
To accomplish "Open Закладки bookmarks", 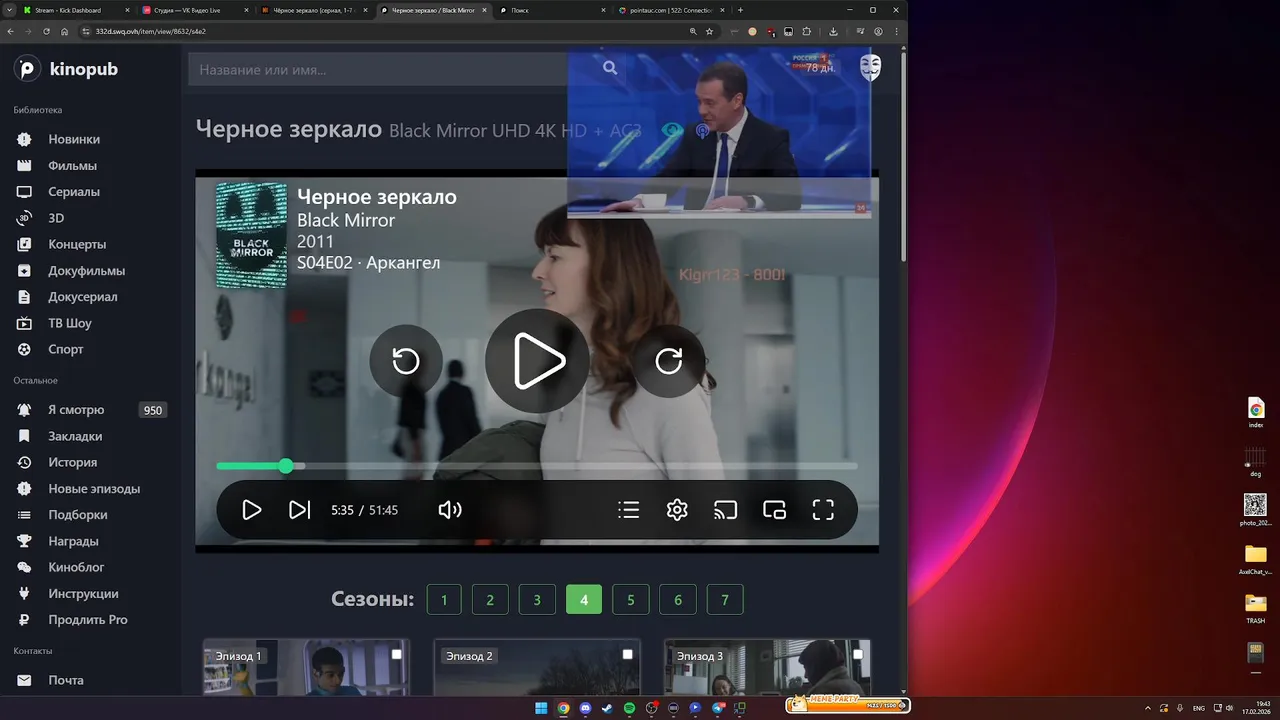I will click(x=75, y=436).
